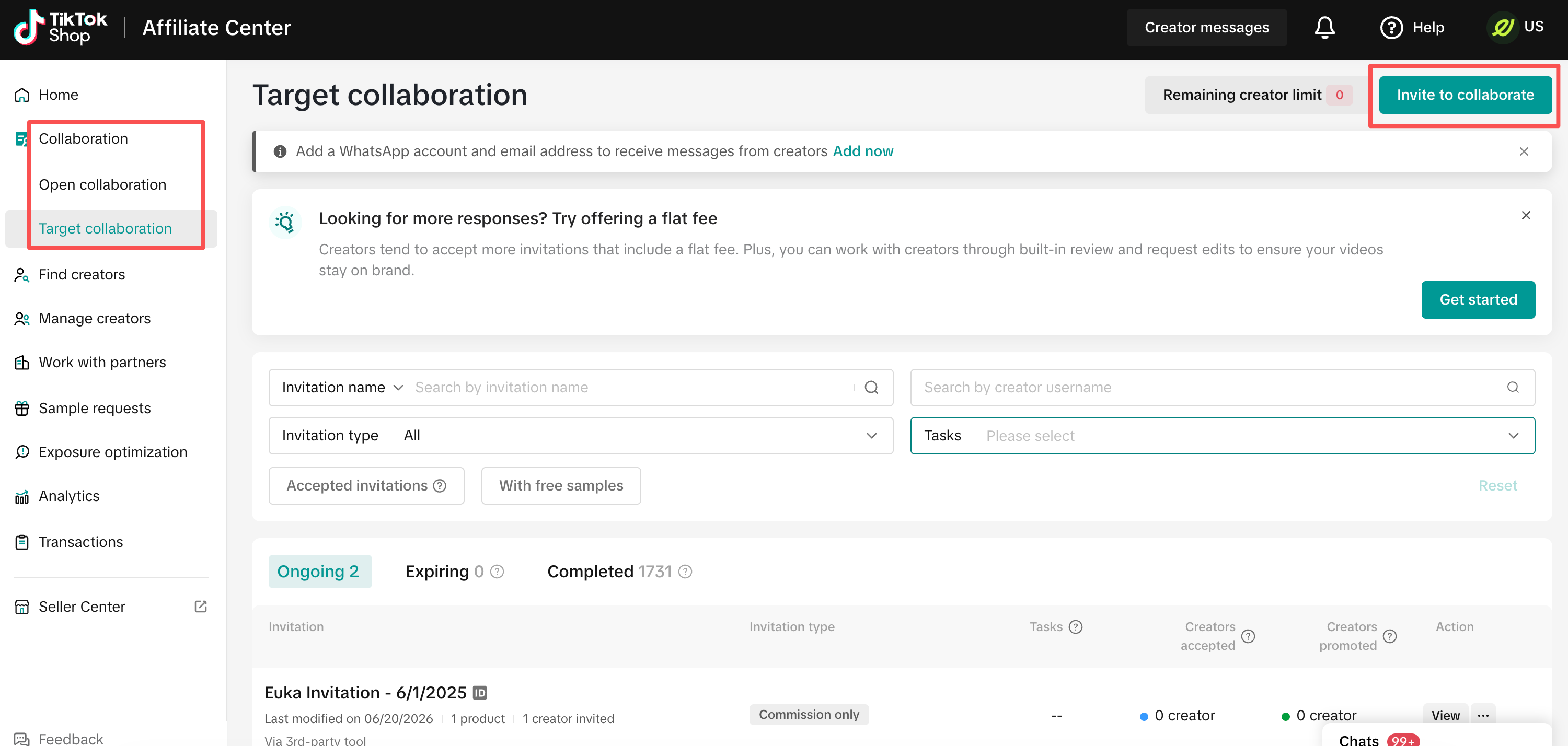Screen dimensions: 1568x746
Task: Click the Seller Center external link icon
Action: [x=200, y=606]
